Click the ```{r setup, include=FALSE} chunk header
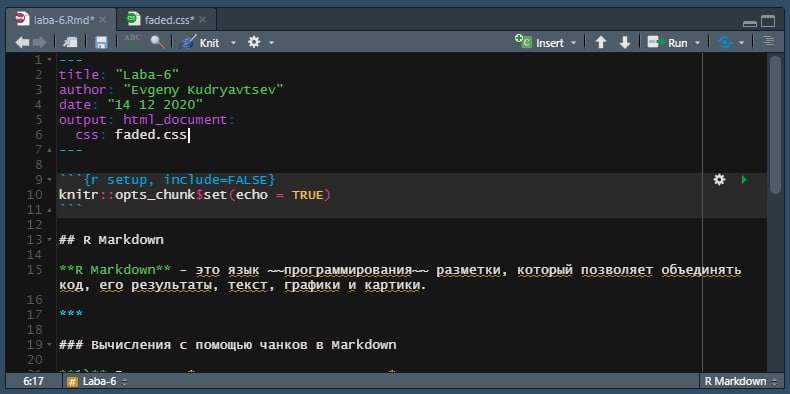 tap(167, 179)
